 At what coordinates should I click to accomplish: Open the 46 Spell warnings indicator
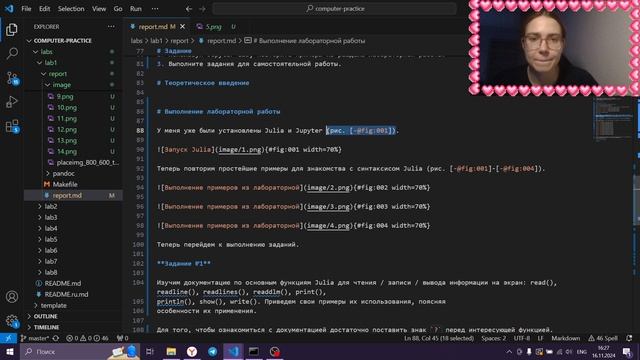603,338
